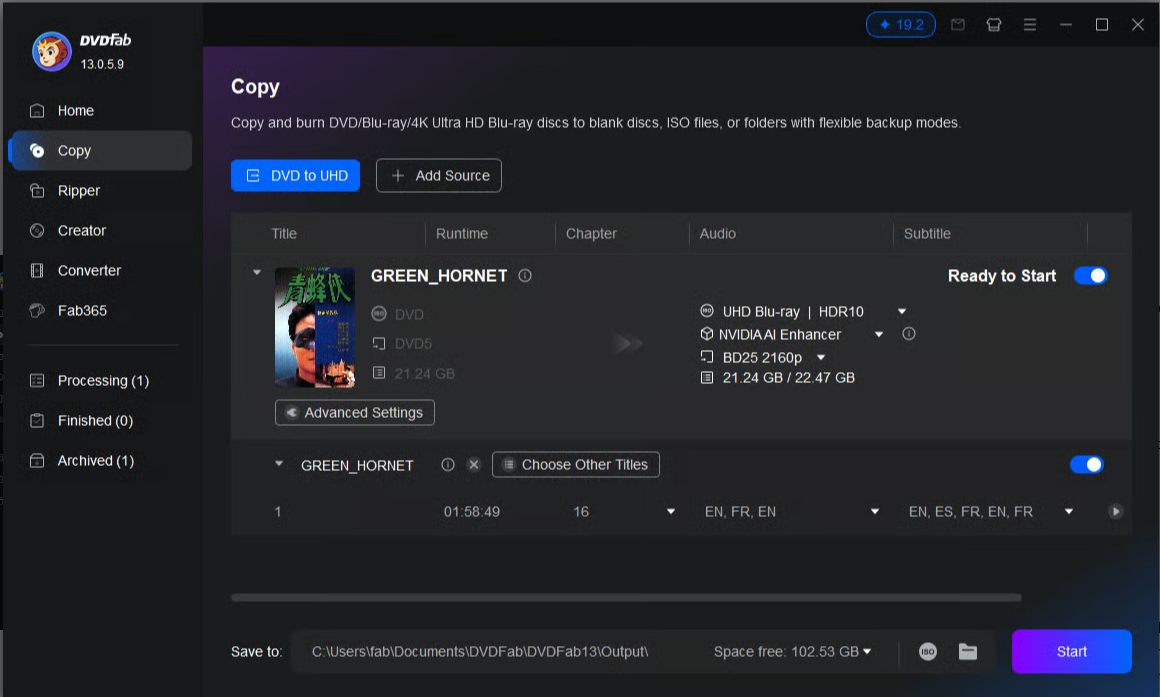Viewport: 1160px width, 697px height.
Task: Click the horizontal scrollbar below the task list
Action: click(626, 598)
